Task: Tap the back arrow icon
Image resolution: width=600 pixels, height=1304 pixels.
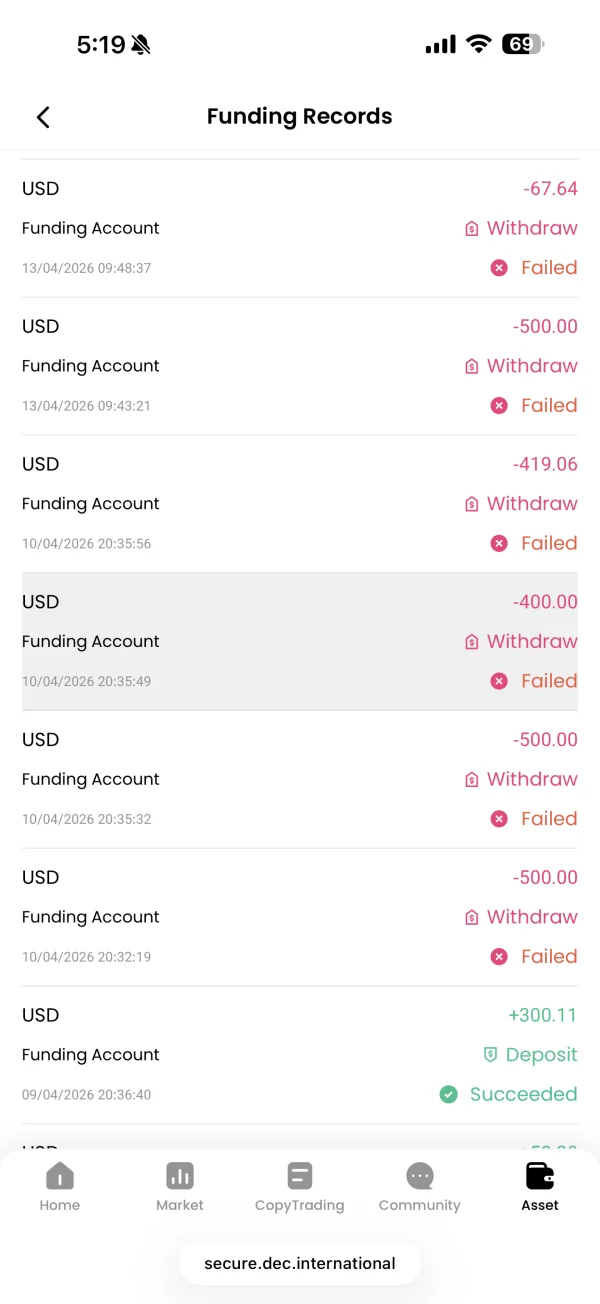Action: pos(43,117)
